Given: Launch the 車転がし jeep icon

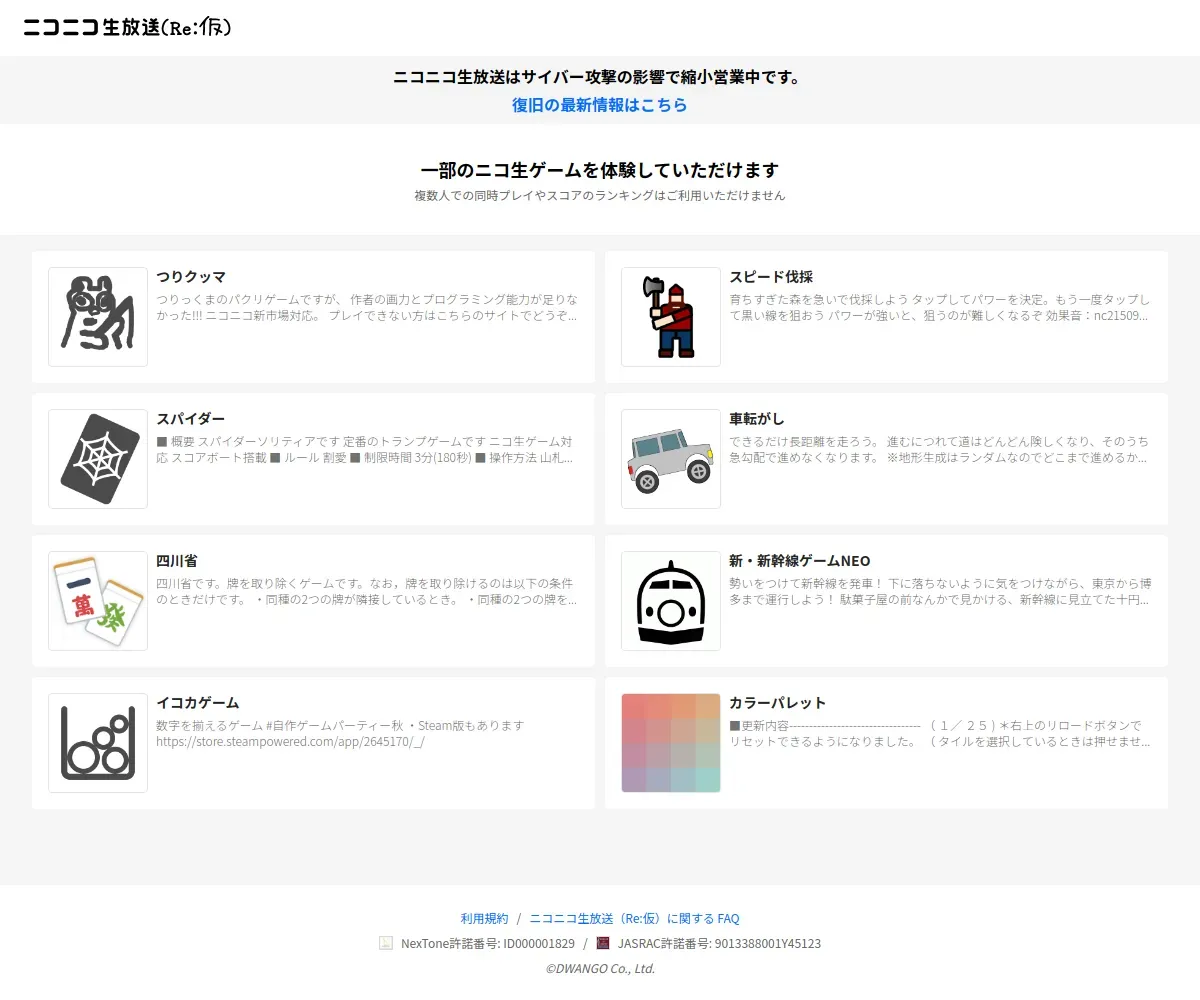Looking at the screenshot, I should (671, 459).
